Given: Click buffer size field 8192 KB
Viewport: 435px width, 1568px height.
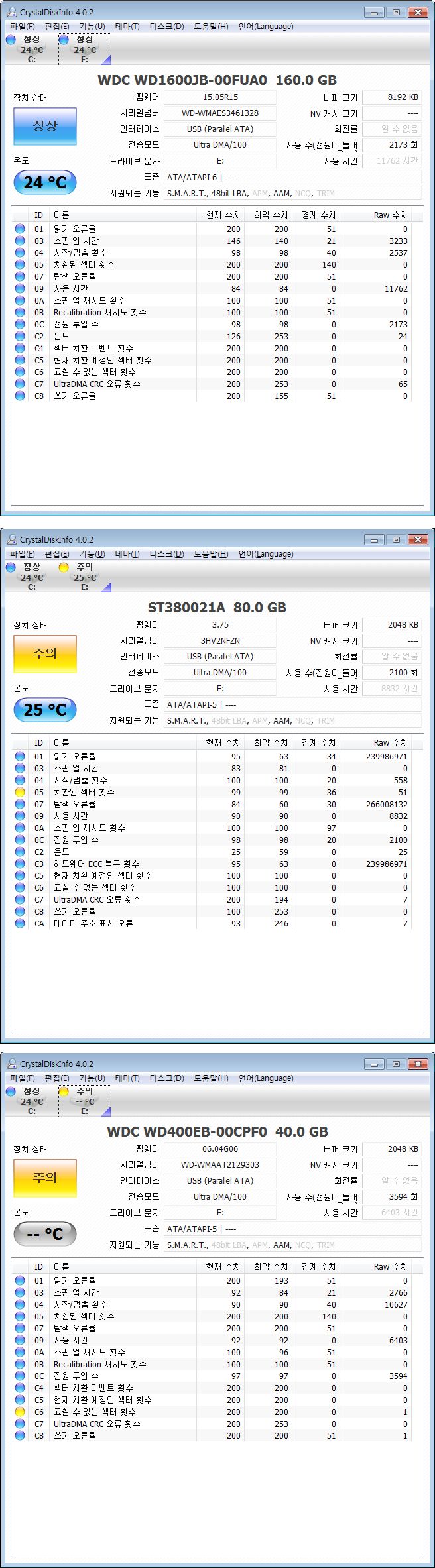Looking at the screenshot, I should (392, 97).
